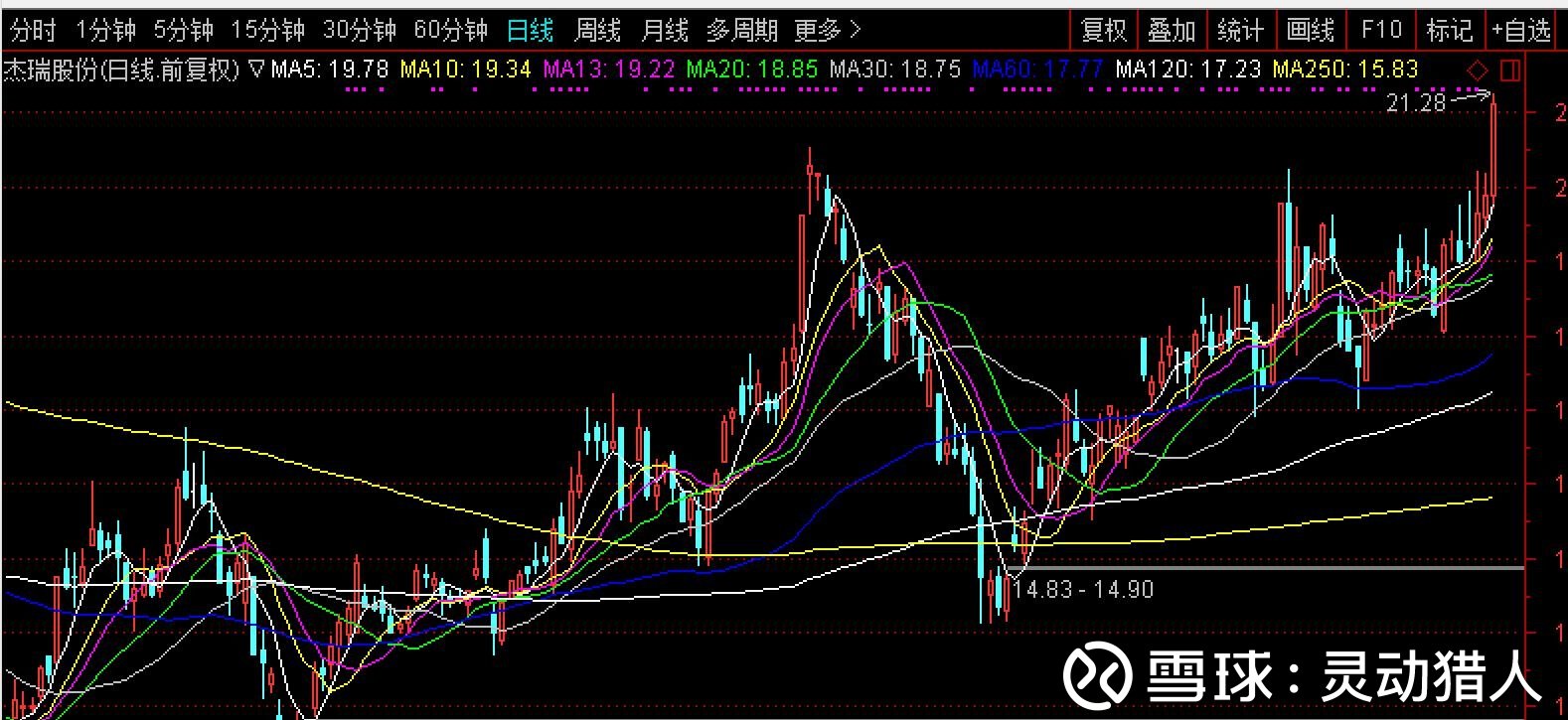Toggle the MA250 yellow indicator label
The image size is (1568, 720).
(x=1345, y=70)
